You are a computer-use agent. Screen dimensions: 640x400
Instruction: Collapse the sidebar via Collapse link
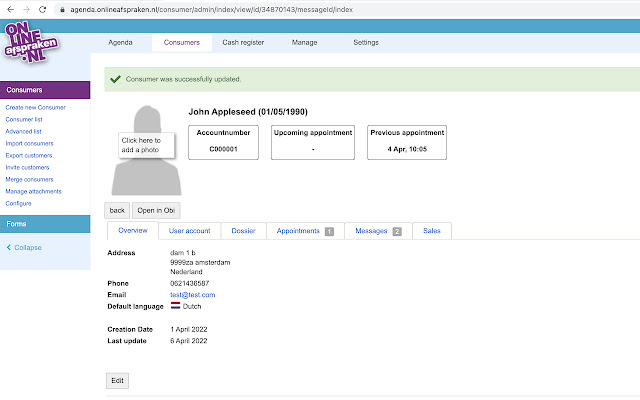pyautogui.click(x=28, y=247)
